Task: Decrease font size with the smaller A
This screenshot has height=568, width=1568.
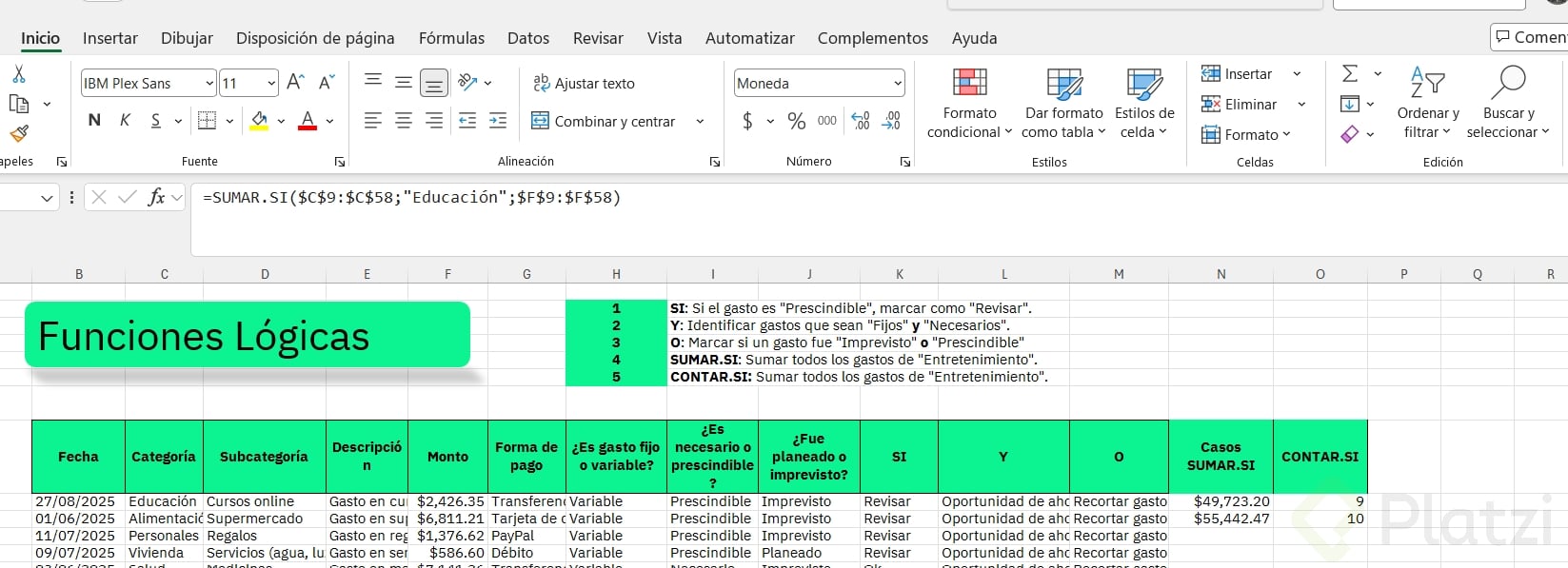Action: [x=327, y=83]
